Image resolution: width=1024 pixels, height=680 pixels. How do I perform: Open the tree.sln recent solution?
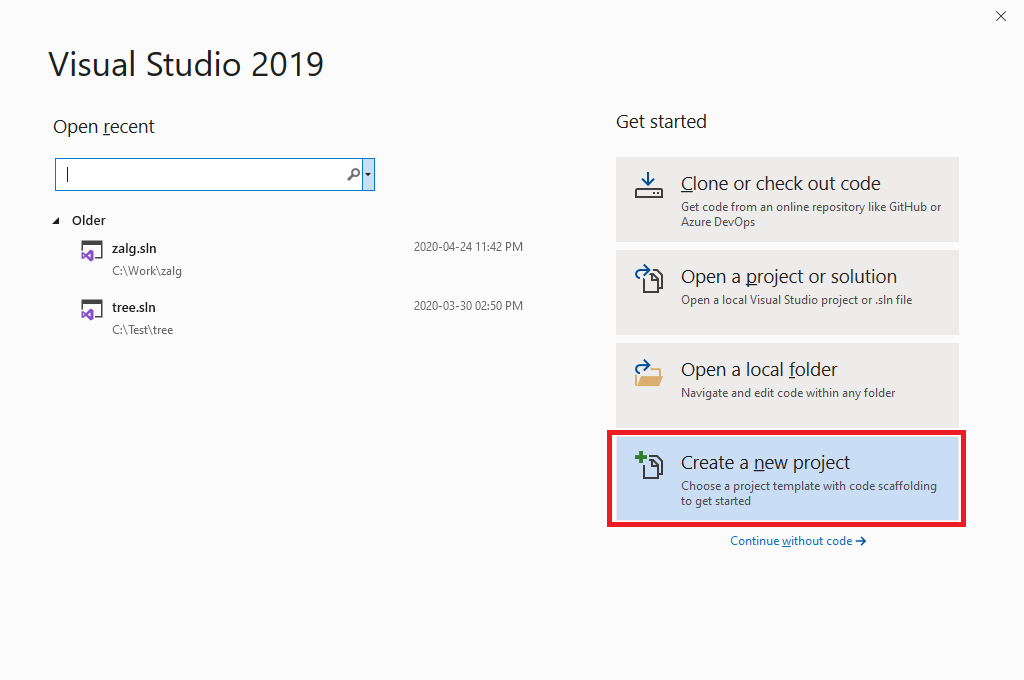(x=134, y=307)
